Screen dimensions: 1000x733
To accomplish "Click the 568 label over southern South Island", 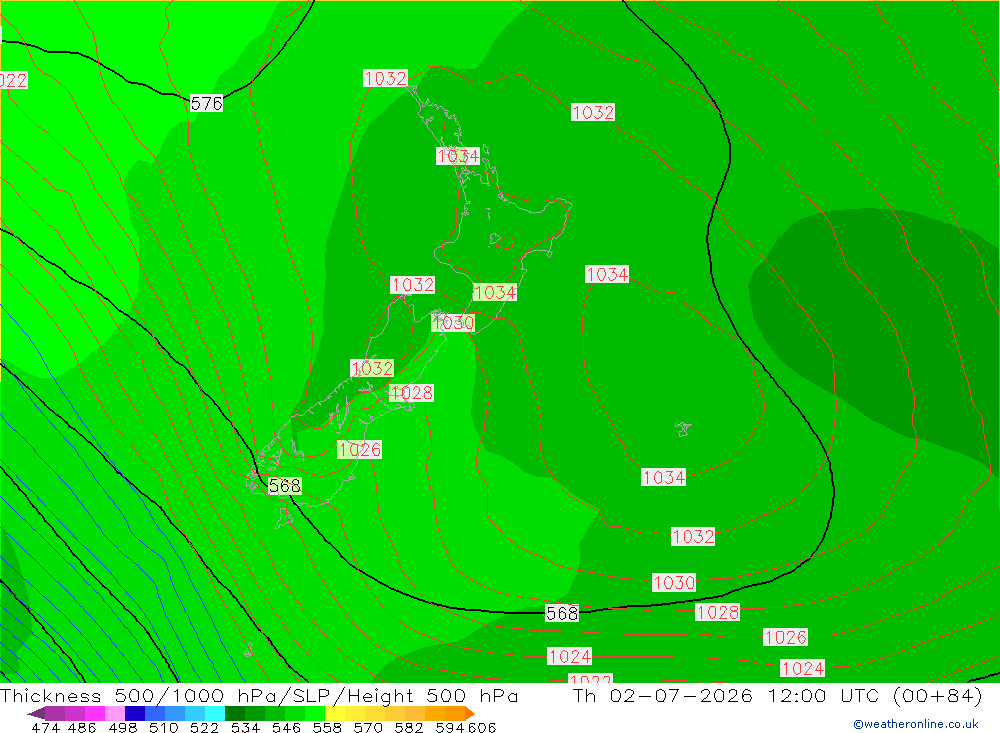I will (x=284, y=486).
